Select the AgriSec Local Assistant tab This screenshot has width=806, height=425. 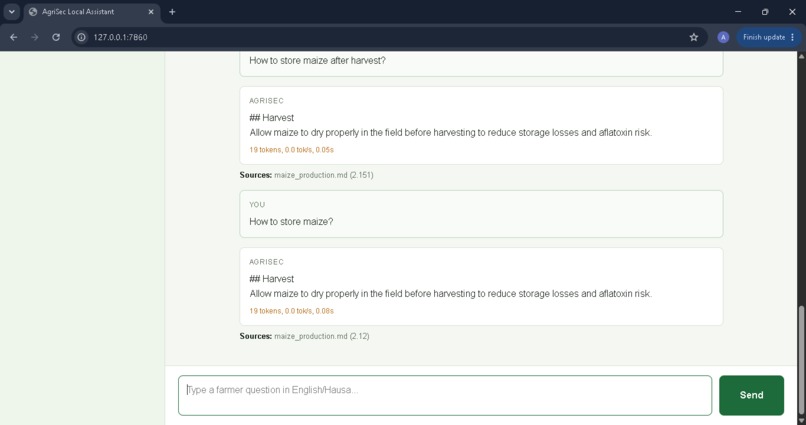[x=92, y=12]
